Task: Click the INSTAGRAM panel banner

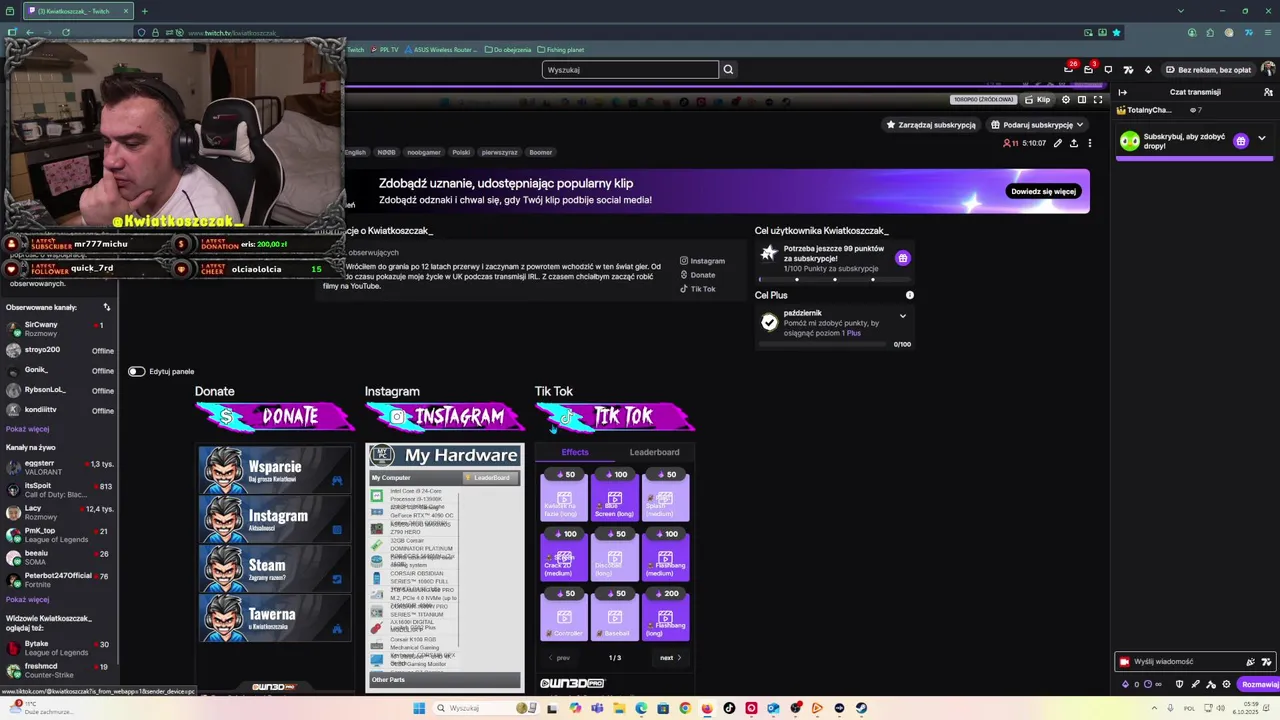Action: click(x=445, y=416)
